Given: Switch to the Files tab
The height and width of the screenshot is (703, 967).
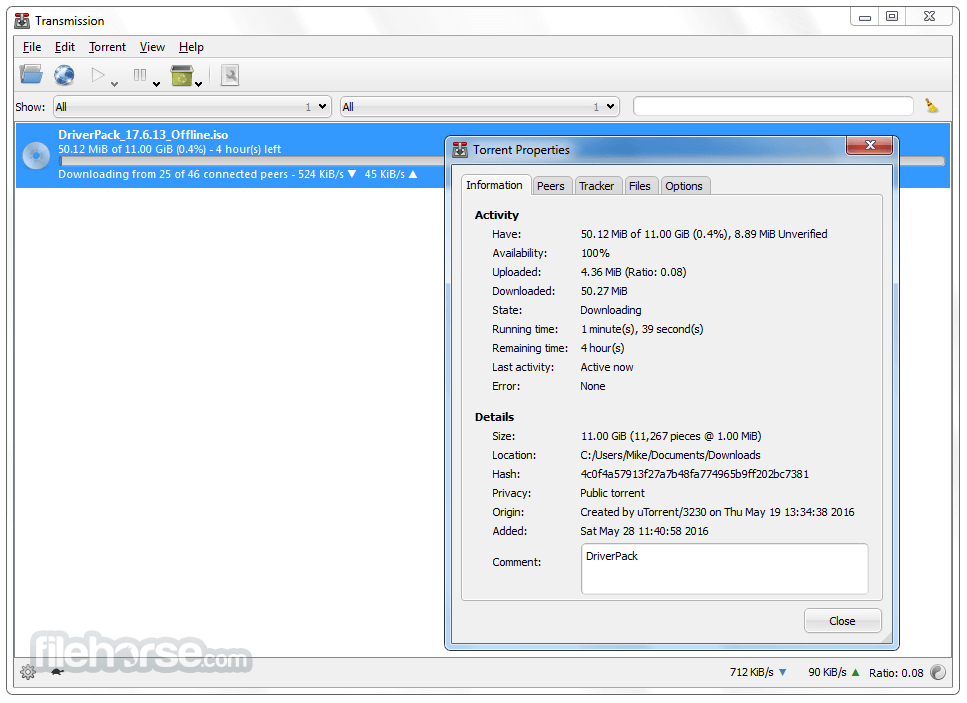Looking at the screenshot, I should click(640, 186).
